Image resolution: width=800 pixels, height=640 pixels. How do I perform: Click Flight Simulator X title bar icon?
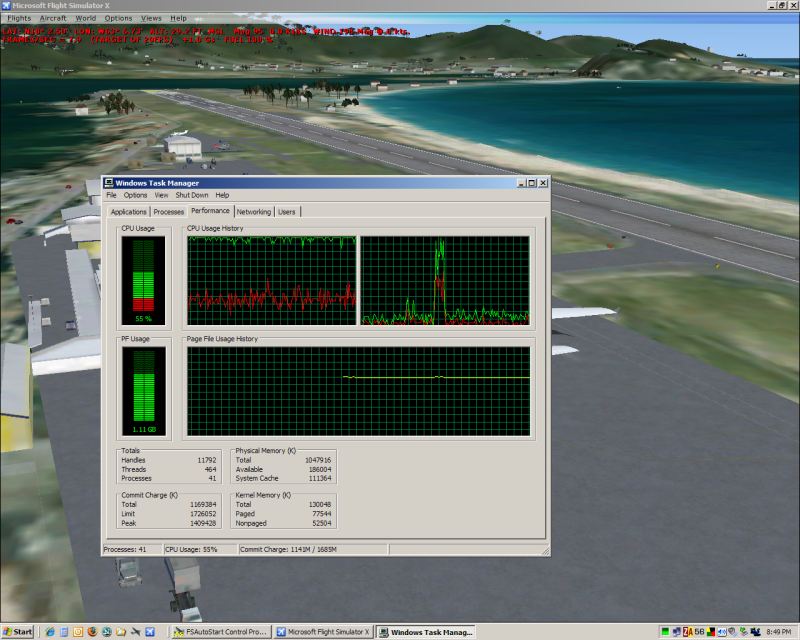5,5
